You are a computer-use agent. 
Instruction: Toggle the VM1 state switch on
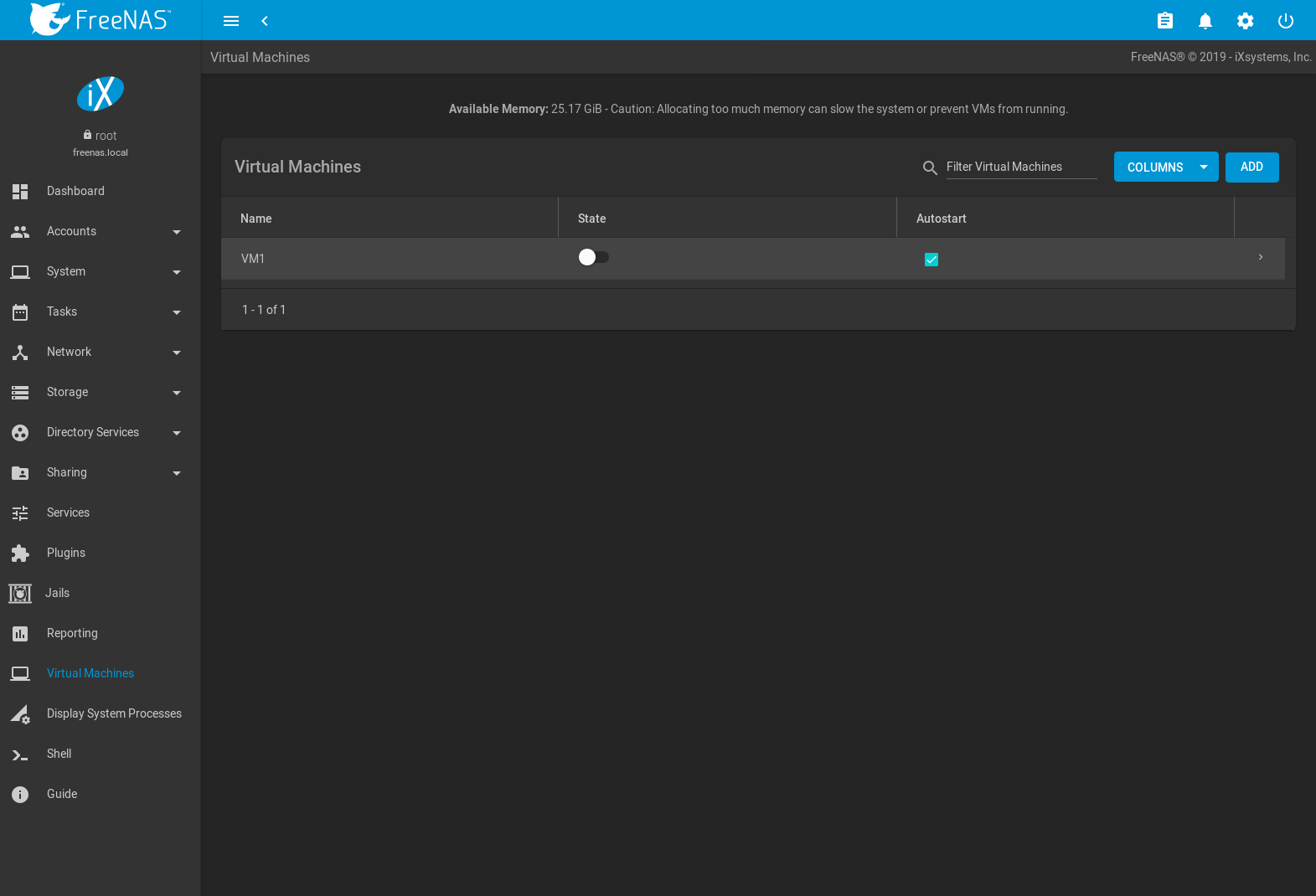(x=593, y=257)
